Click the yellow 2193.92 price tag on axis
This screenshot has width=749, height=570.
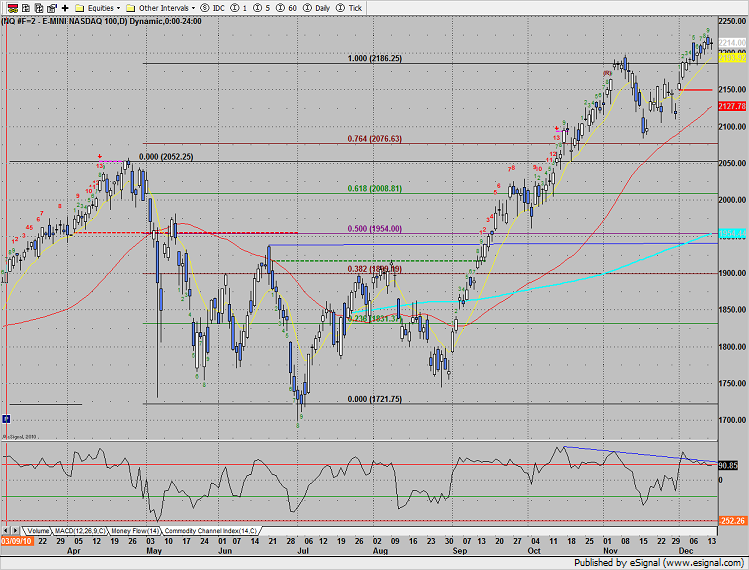pos(732,57)
